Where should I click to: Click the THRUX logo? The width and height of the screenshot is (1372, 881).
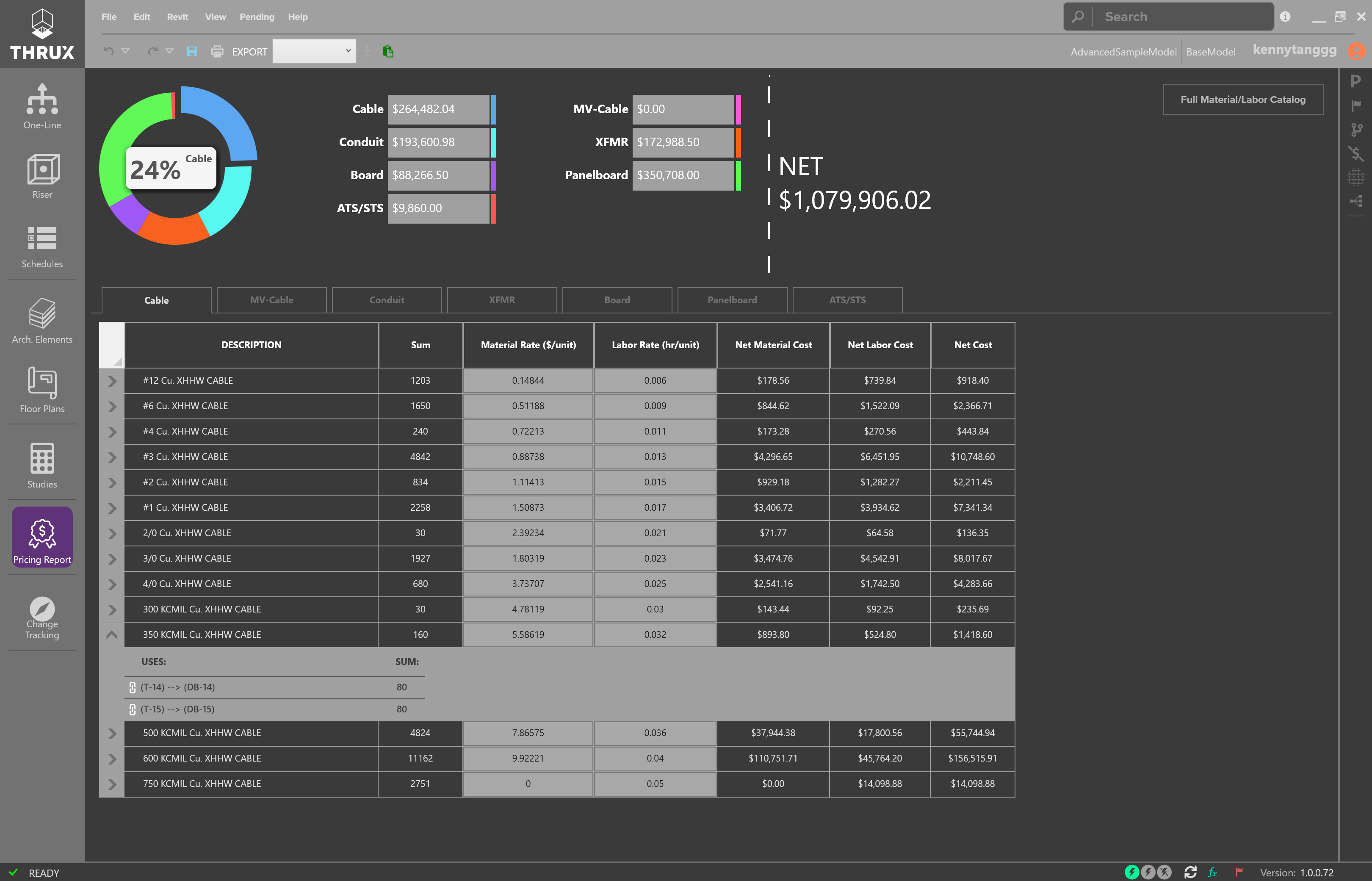point(42,34)
